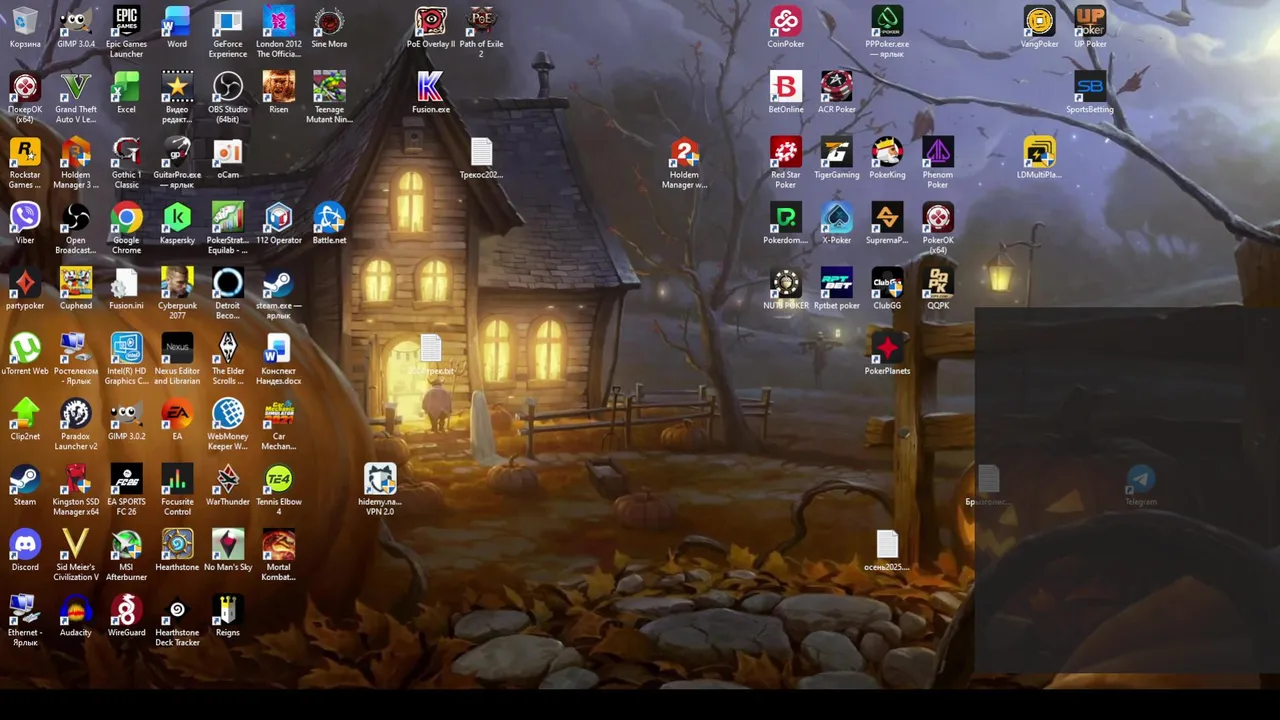Open ClubGG icon
This screenshot has height=720, width=1280.
[887, 289]
